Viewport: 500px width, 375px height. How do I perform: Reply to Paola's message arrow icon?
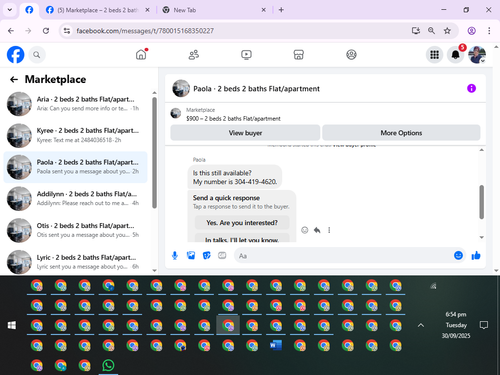coord(317,230)
